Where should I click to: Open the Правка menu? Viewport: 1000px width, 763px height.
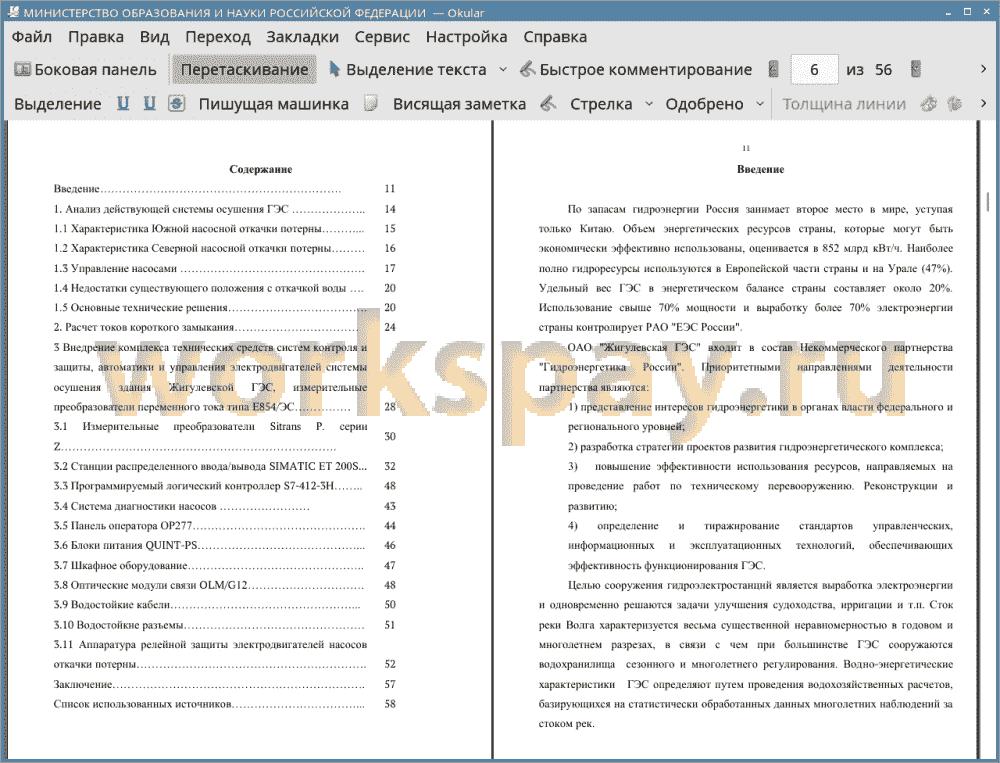(96, 37)
